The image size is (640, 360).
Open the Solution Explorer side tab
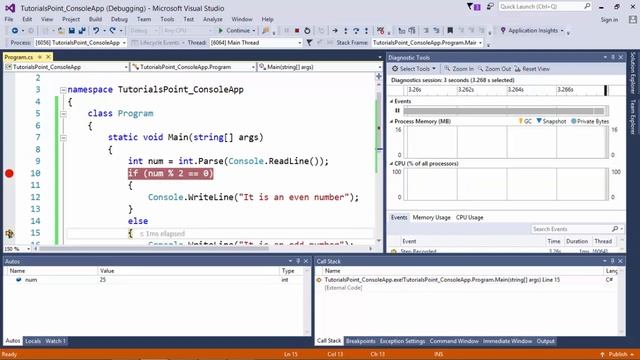[x=633, y=72]
